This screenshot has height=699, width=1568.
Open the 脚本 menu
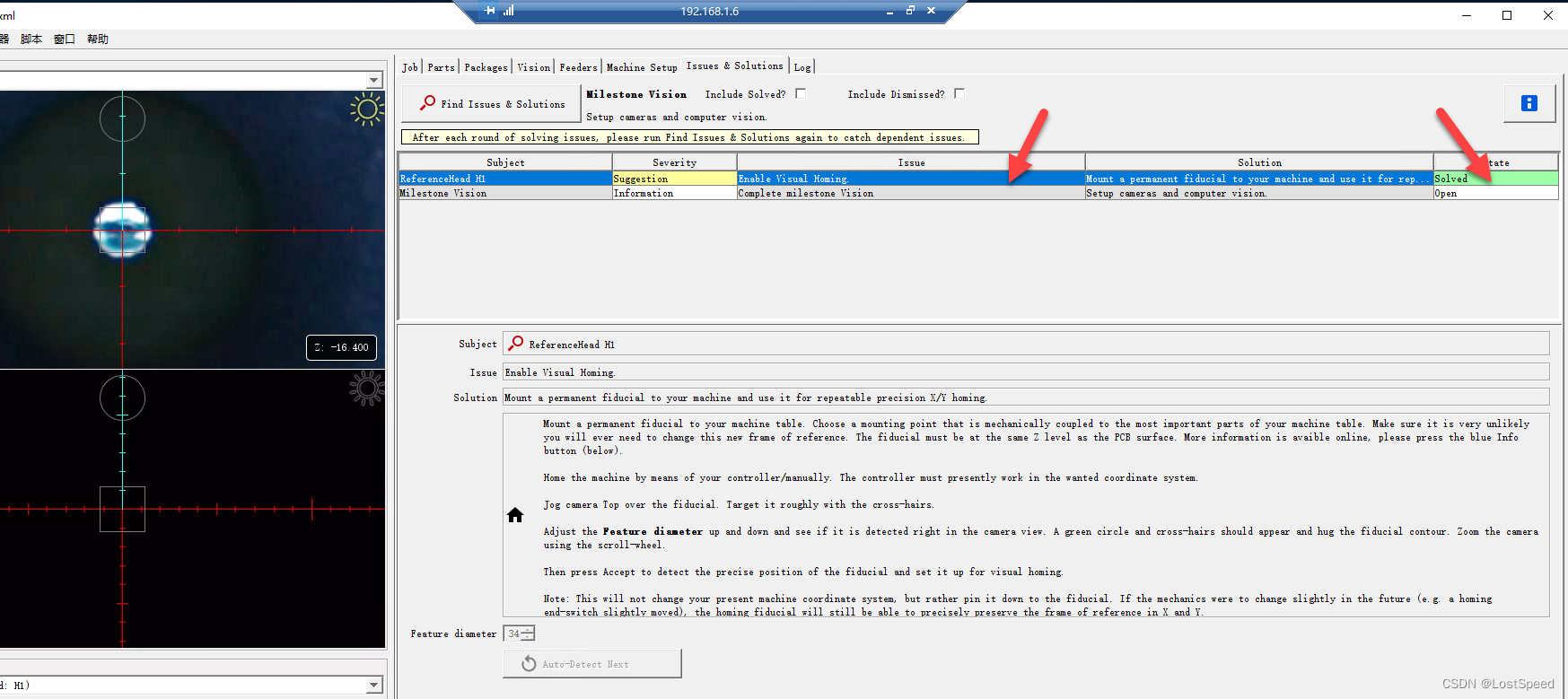coord(31,39)
